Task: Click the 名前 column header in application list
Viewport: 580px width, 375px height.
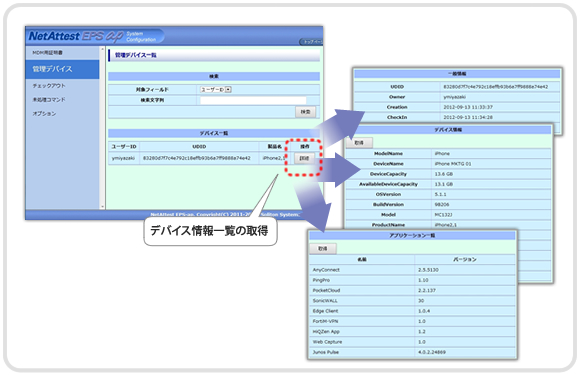Action: coord(362,260)
